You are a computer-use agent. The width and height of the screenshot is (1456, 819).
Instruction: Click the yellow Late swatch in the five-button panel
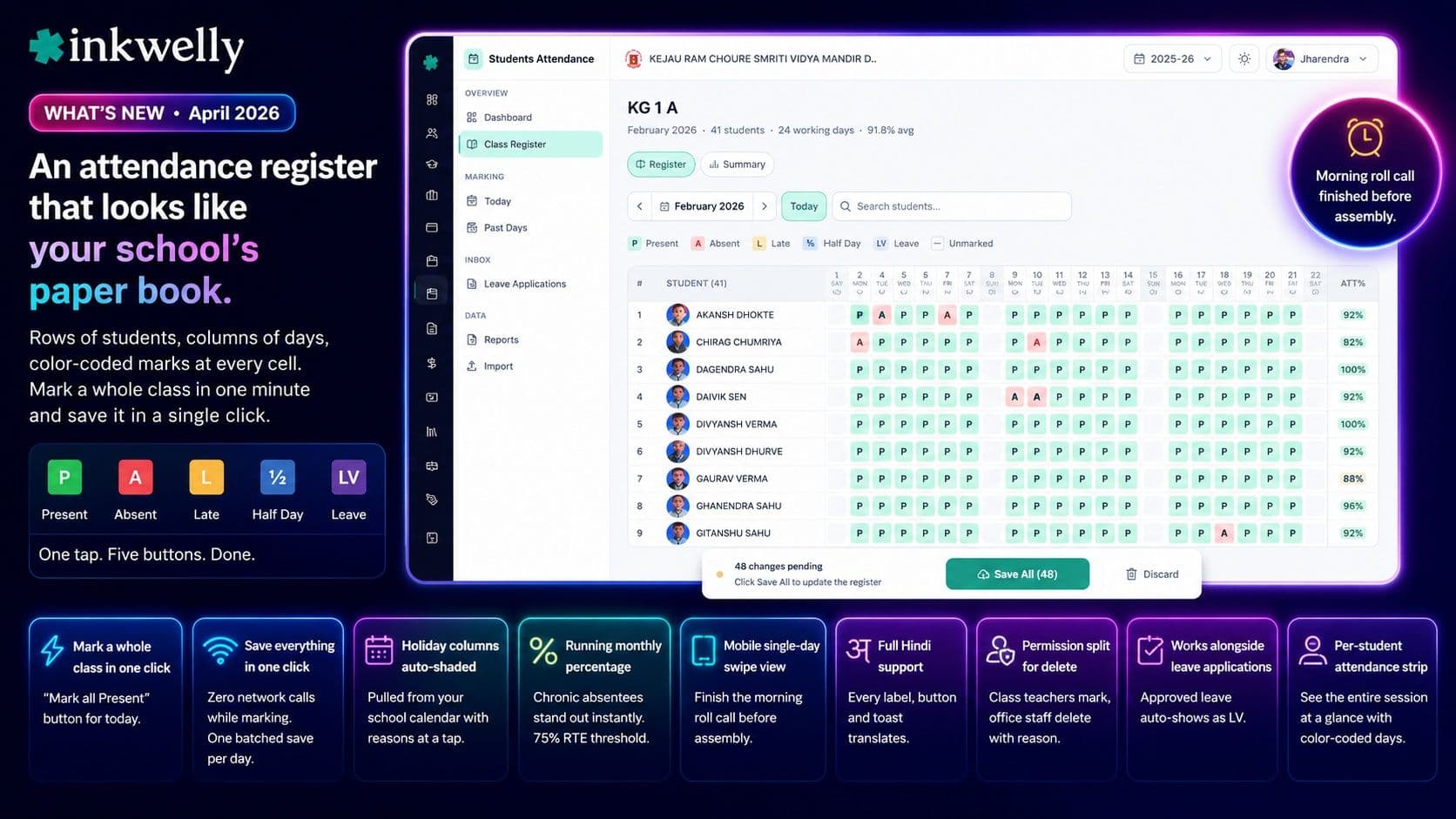206,477
